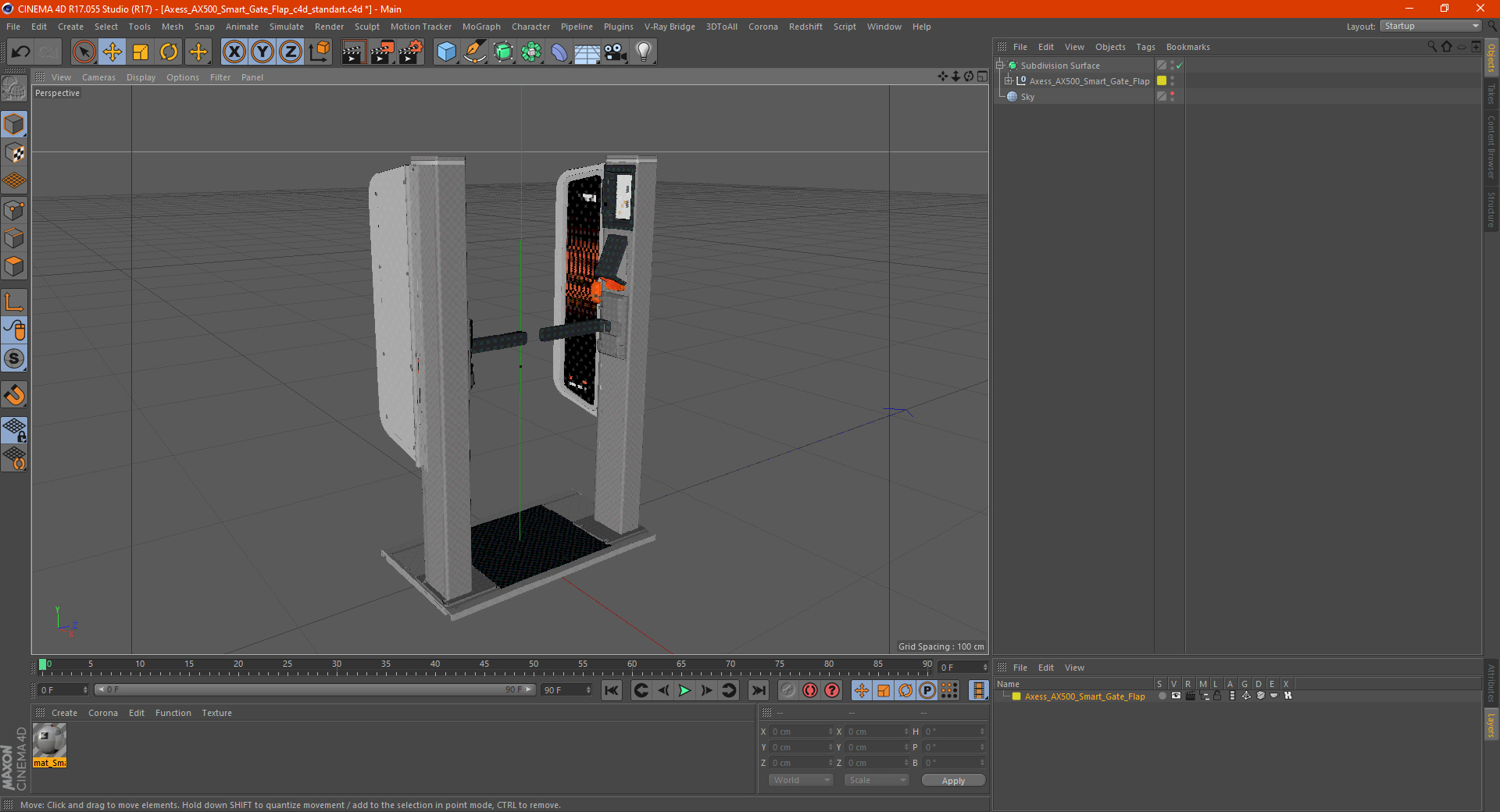This screenshot has width=1500, height=812.
Task: Toggle the coordinate system icon
Action: click(x=319, y=52)
